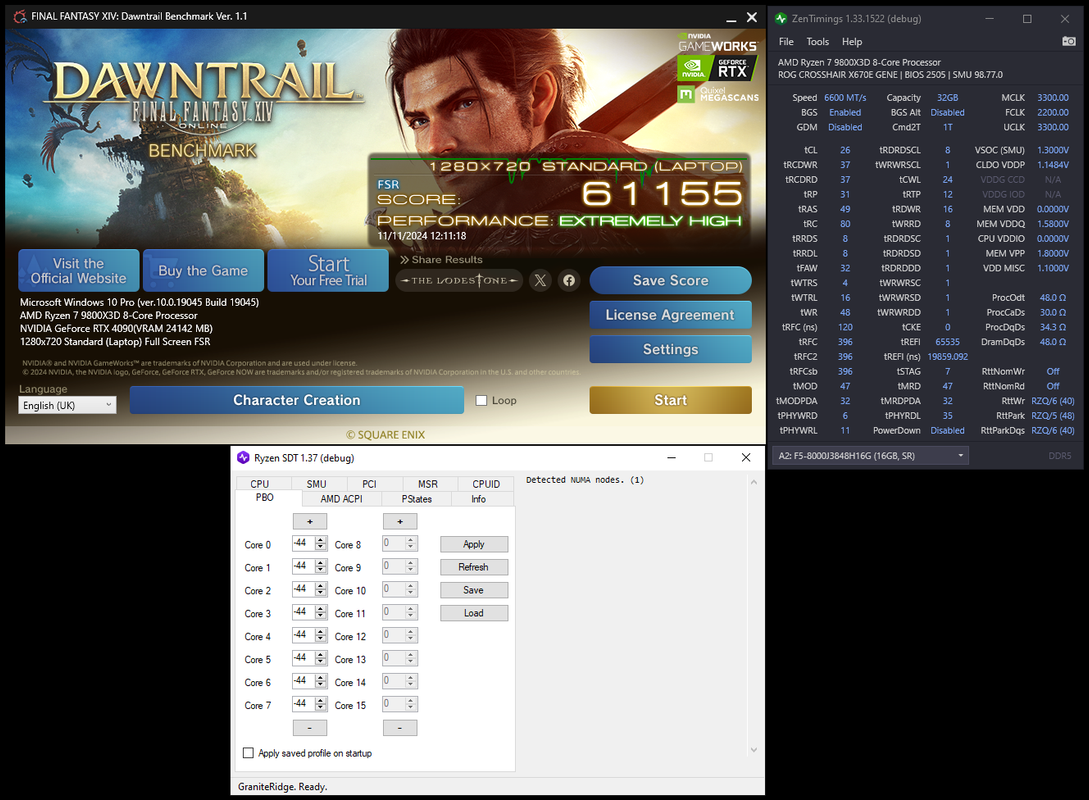This screenshot has height=800, width=1089.
Task: Open the Tools menu in ZenTimings
Action: click(817, 42)
